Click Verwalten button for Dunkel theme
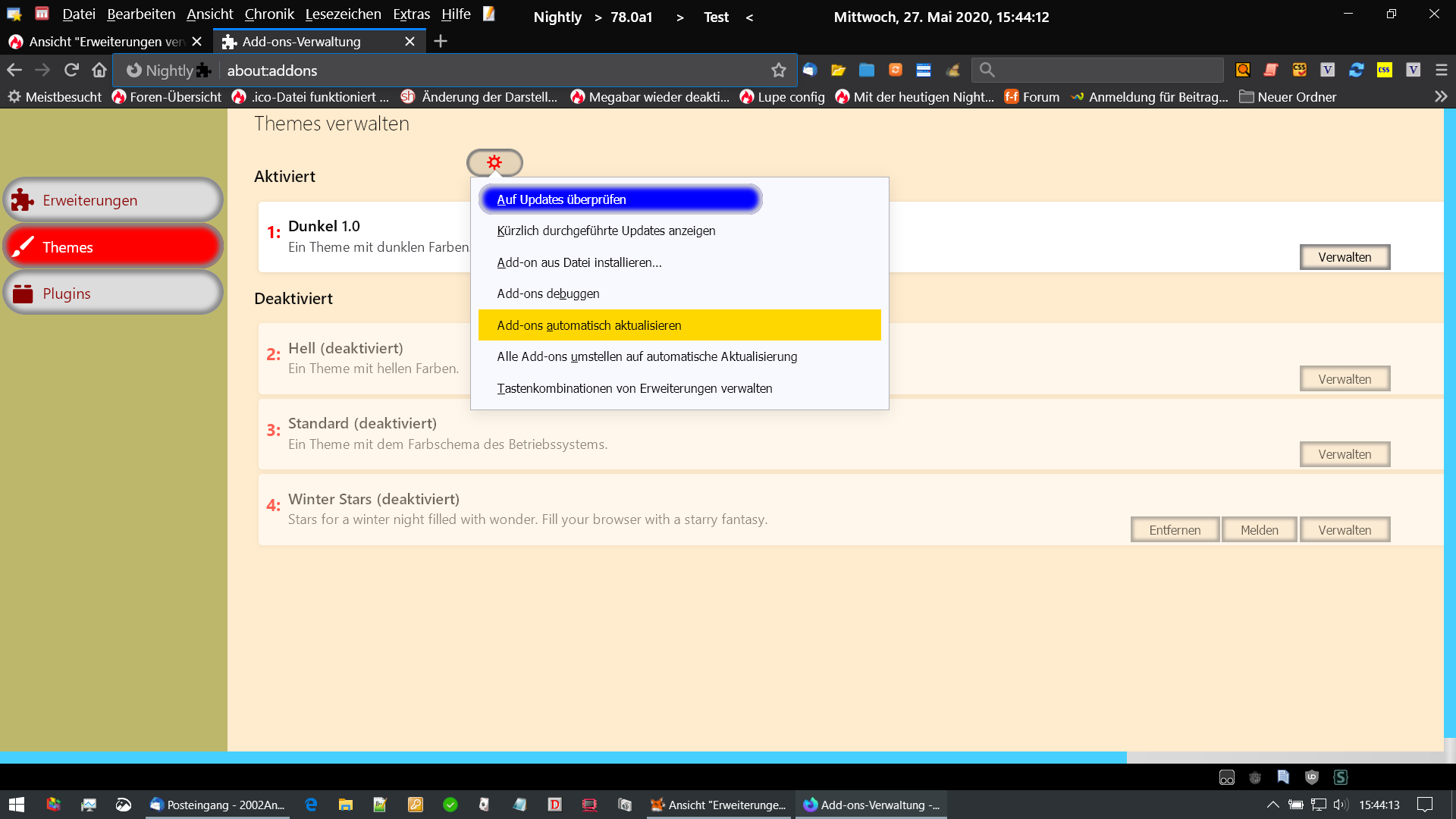The height and width of the screenshot is (819, 1456). (1344, 257)
